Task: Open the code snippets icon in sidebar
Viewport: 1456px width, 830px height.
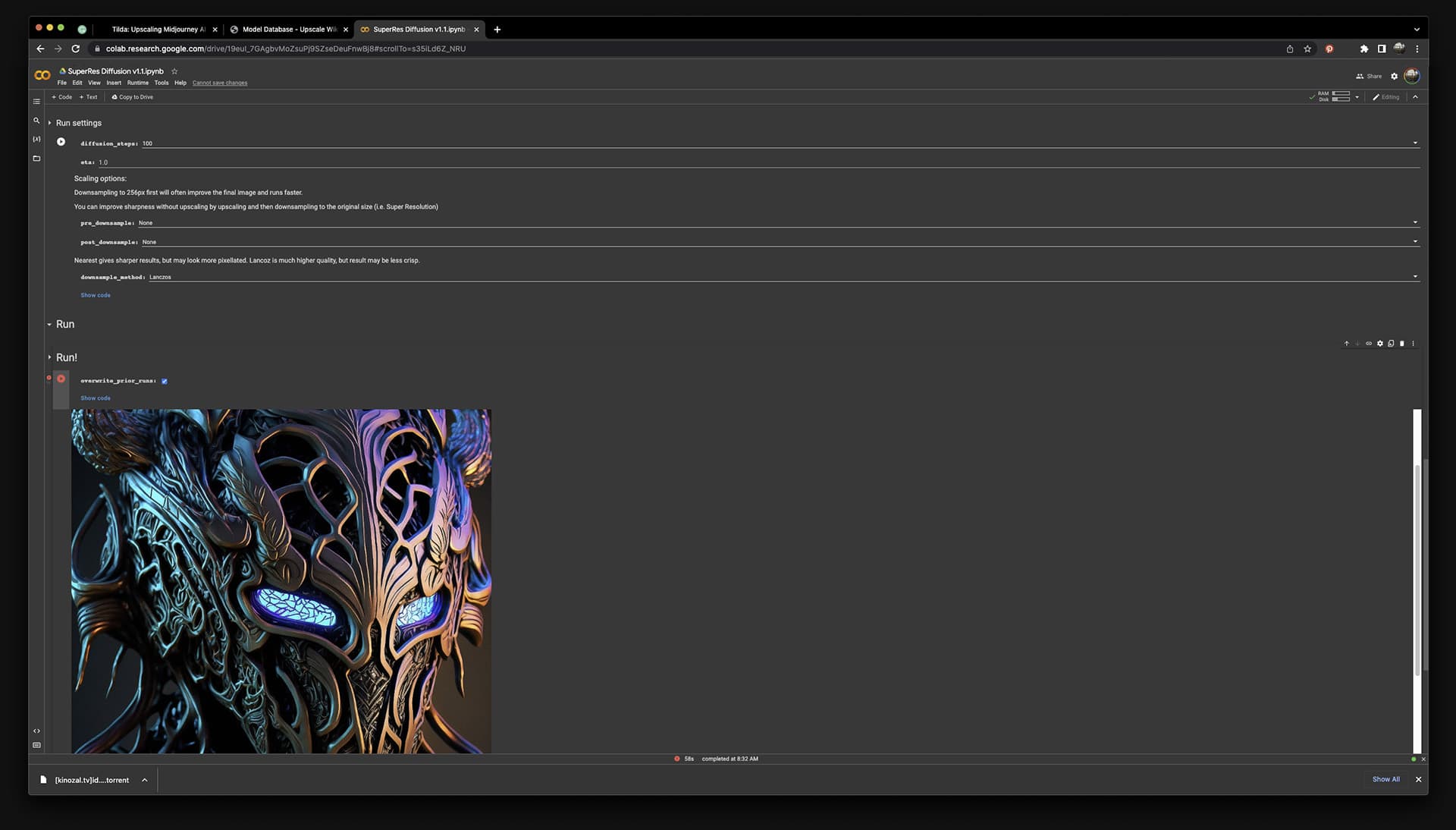Action: 36,731
